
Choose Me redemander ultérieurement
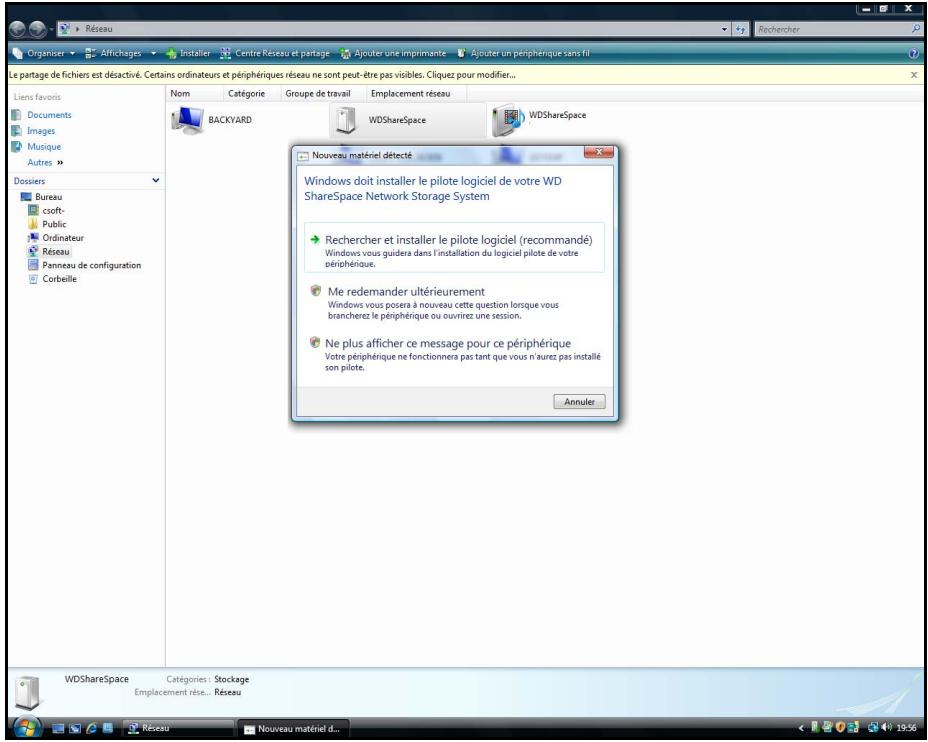(454, 302)
